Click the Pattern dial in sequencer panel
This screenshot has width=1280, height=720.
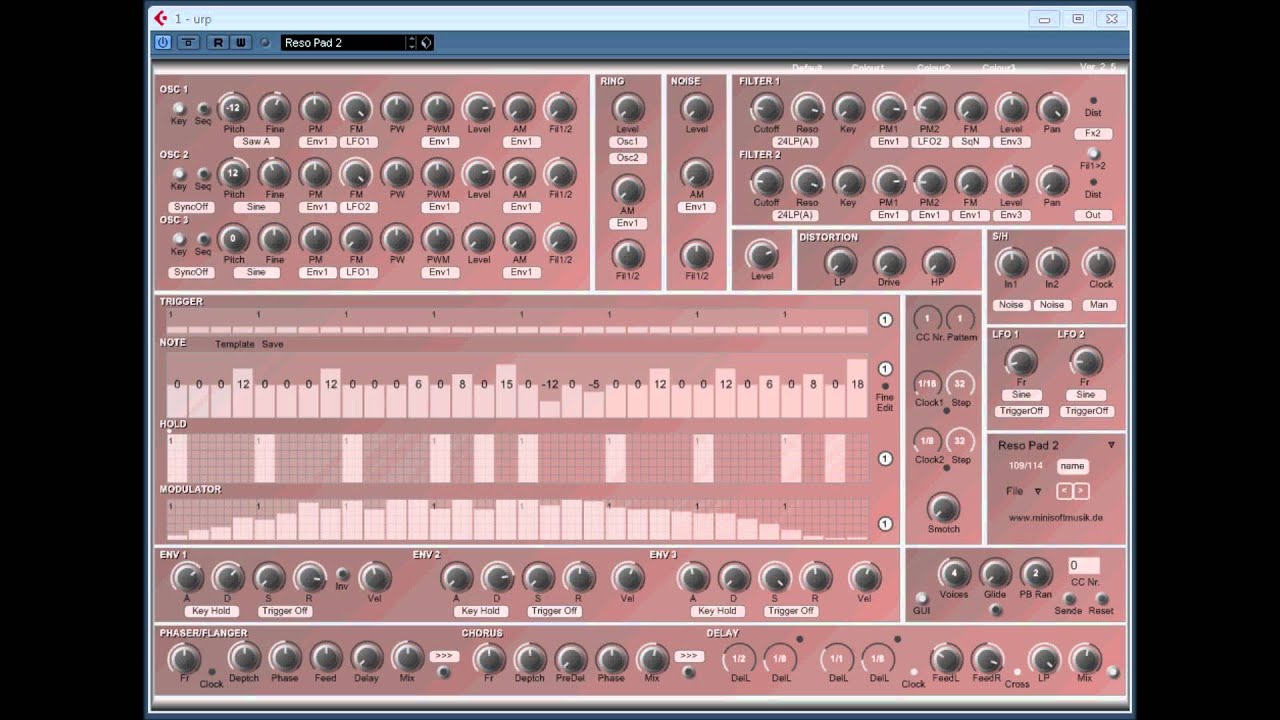tap(961, 319)
